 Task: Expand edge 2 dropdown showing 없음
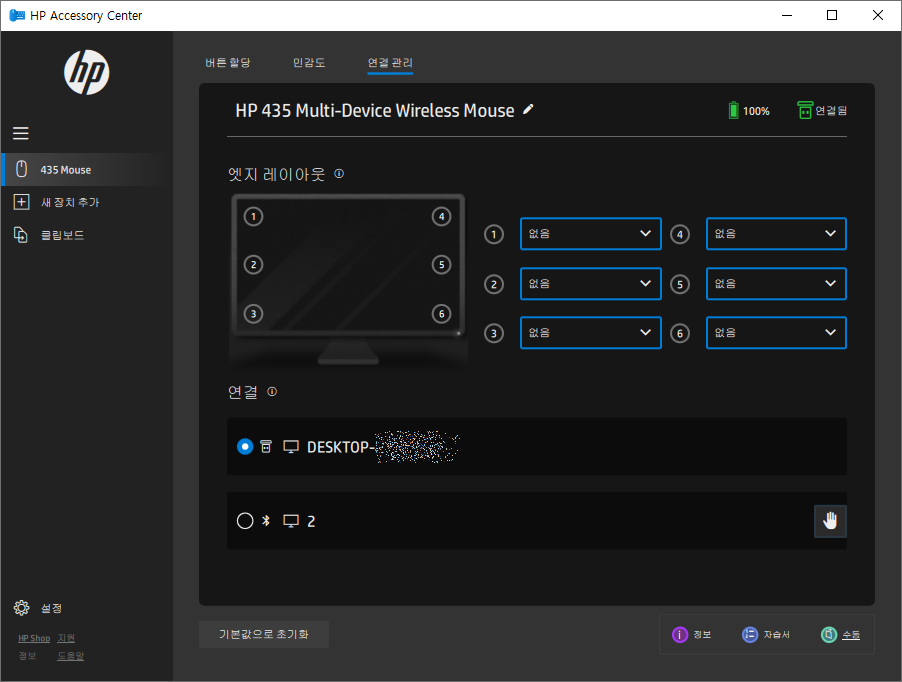click(591, 283)
